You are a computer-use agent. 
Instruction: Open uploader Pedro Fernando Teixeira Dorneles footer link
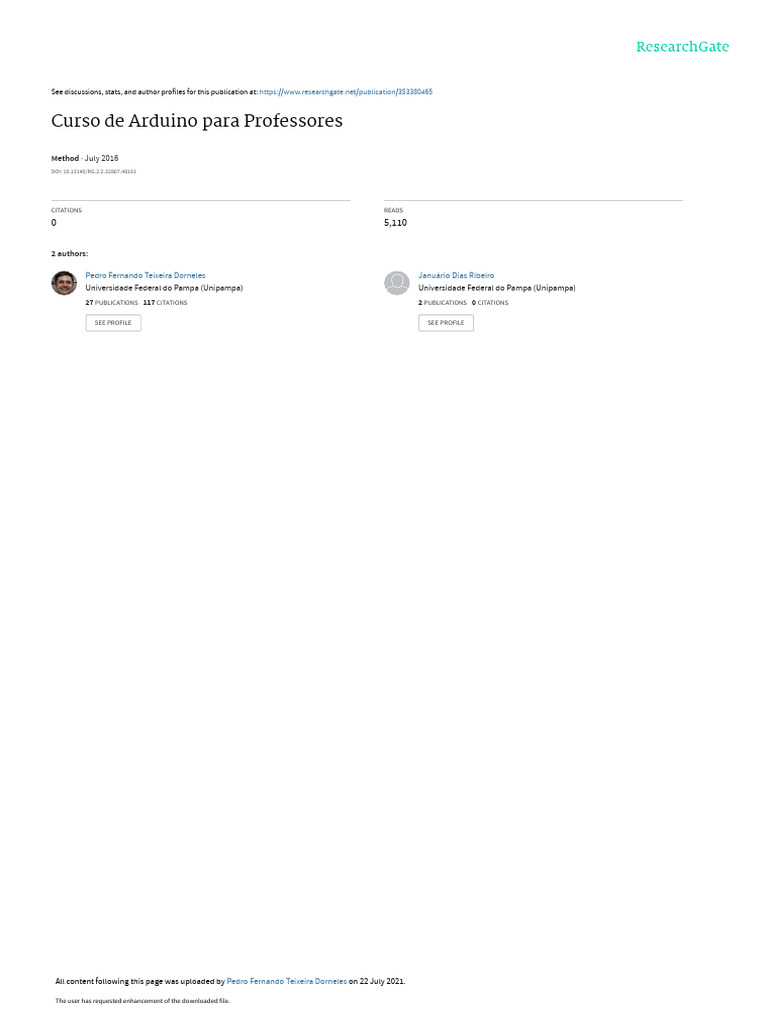click(x=286, y=981)
